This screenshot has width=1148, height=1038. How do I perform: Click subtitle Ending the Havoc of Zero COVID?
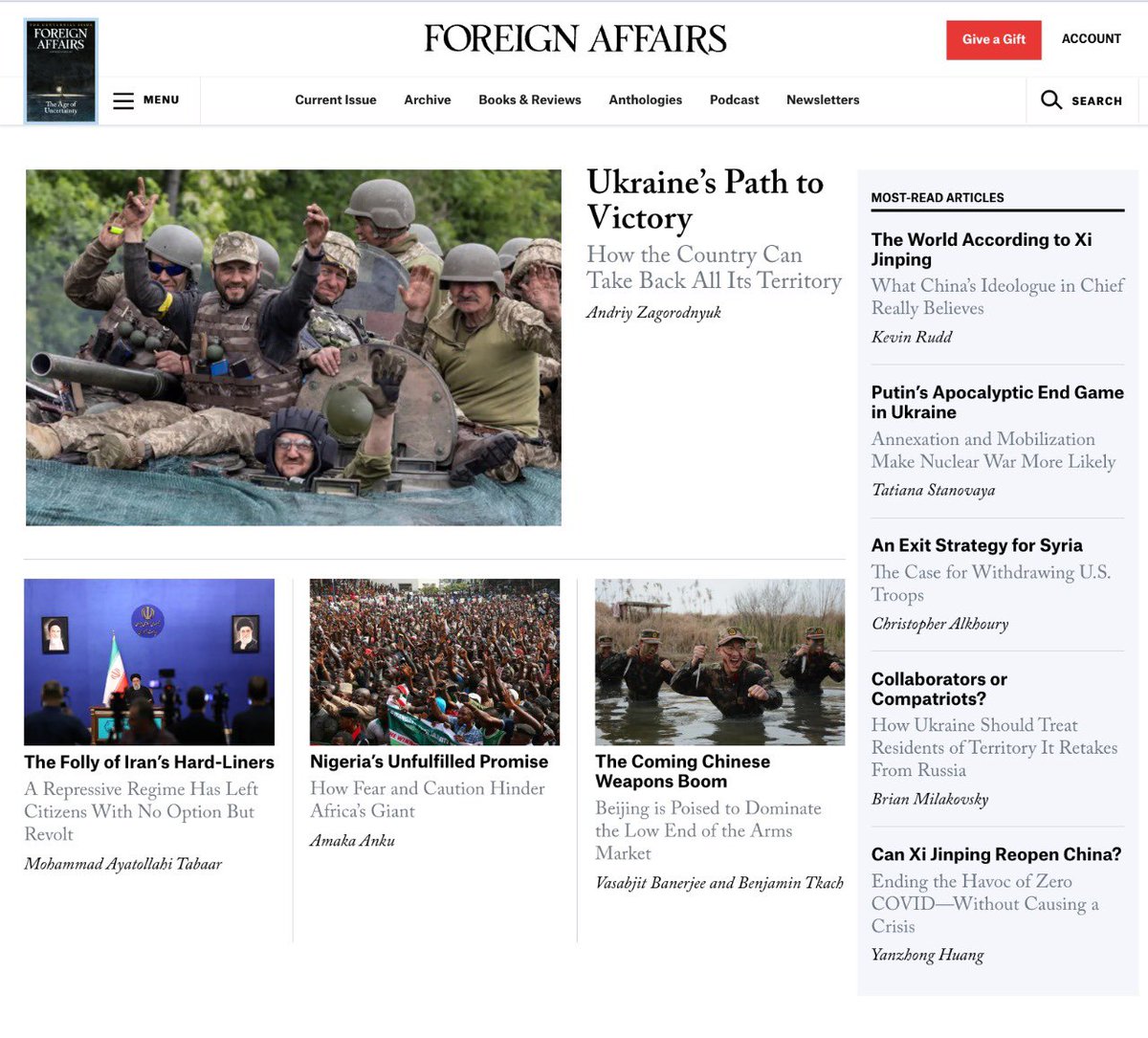click(985, 903)
